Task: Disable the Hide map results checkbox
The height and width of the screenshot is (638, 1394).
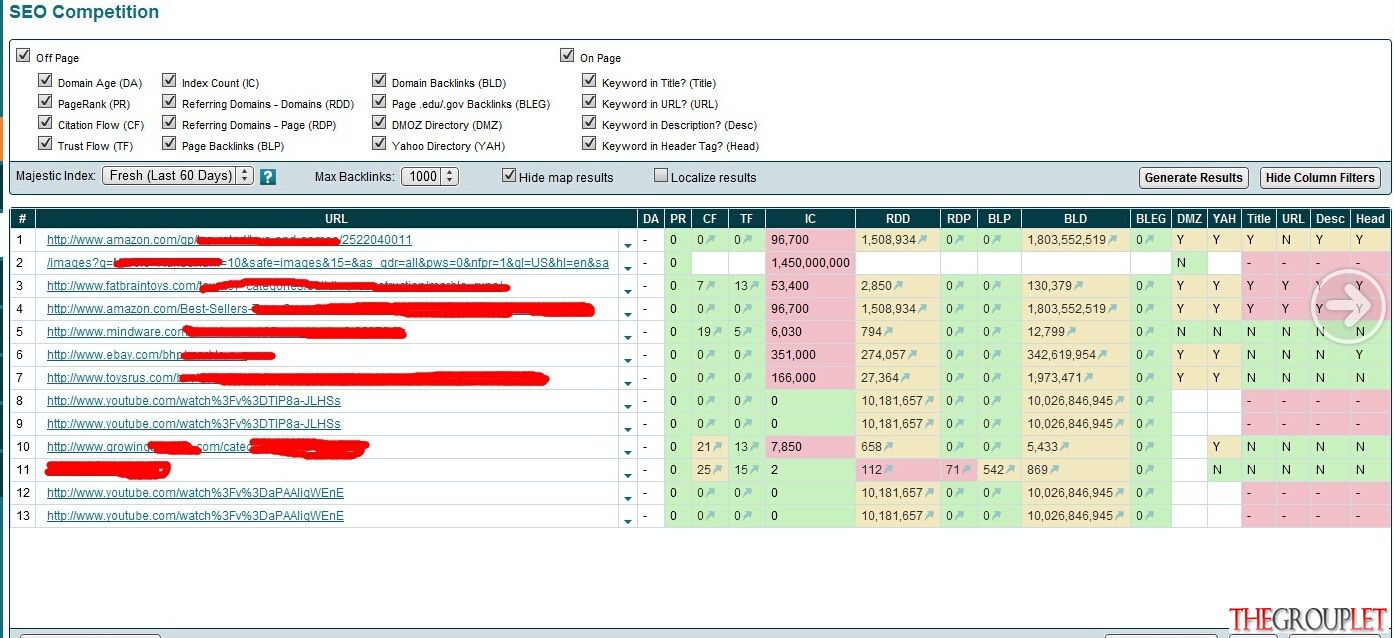Action: coord(509,176)
